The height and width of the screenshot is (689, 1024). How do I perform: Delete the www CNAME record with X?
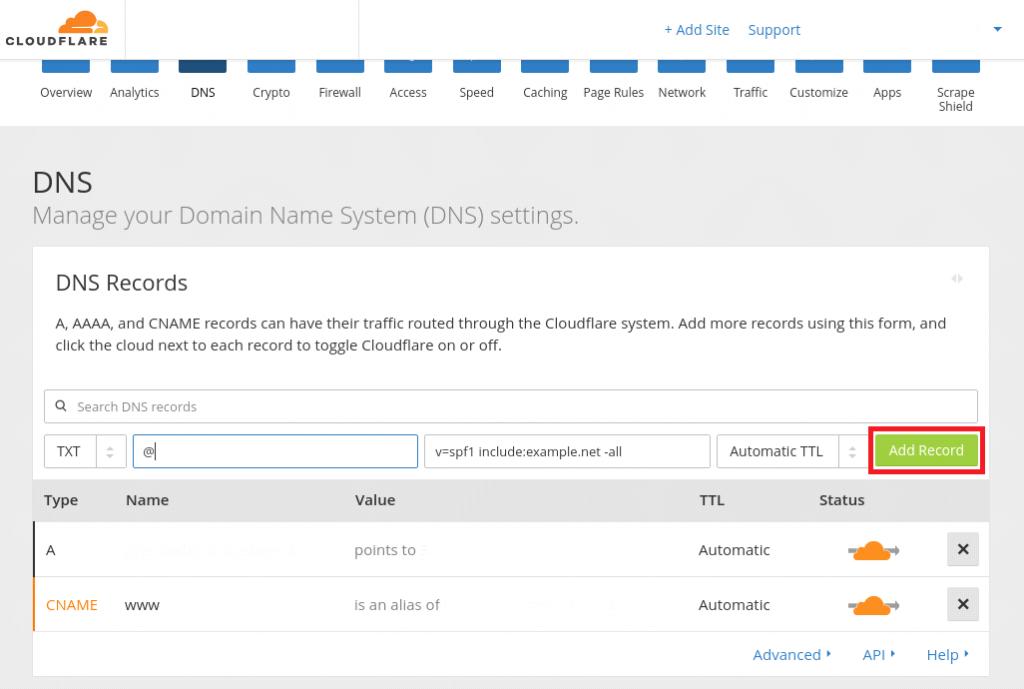click(x=963, y=604)
